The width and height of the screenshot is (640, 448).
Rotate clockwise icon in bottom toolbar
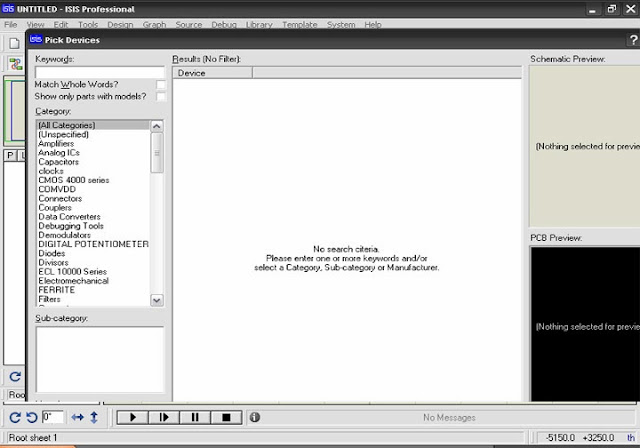pyautogui.click(x=15, y=417)
